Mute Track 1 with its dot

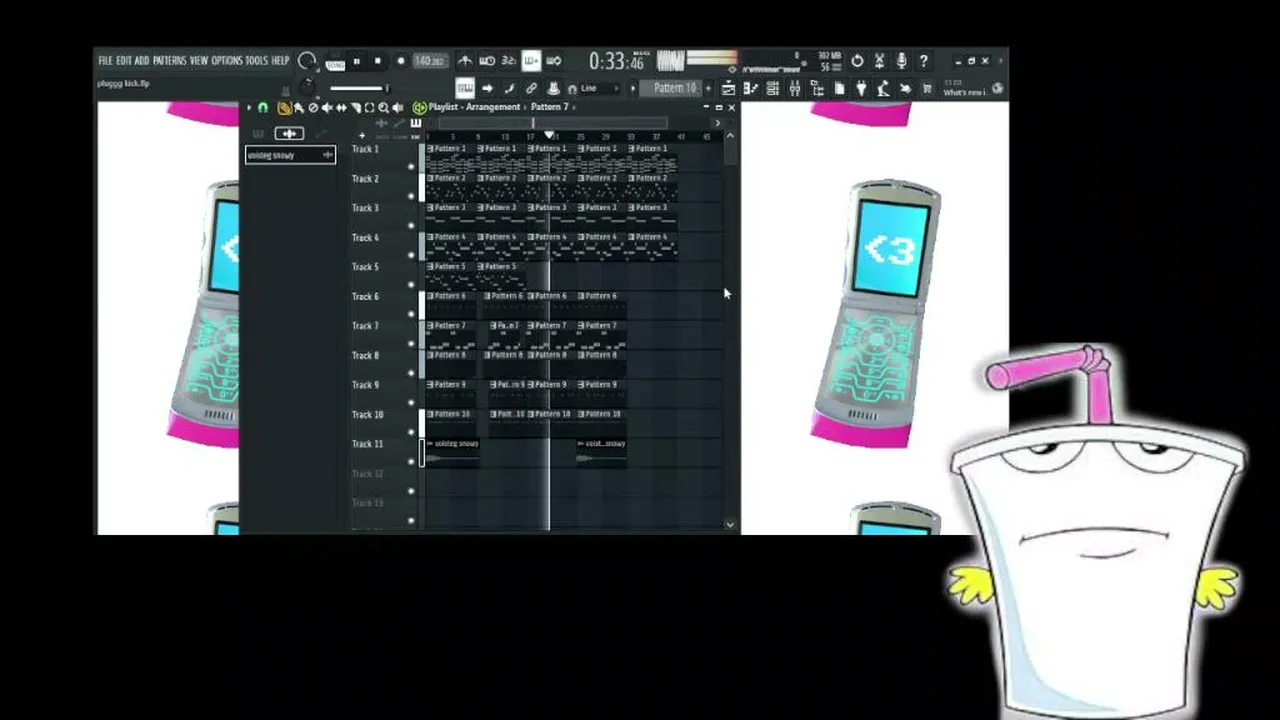(411, 167)
